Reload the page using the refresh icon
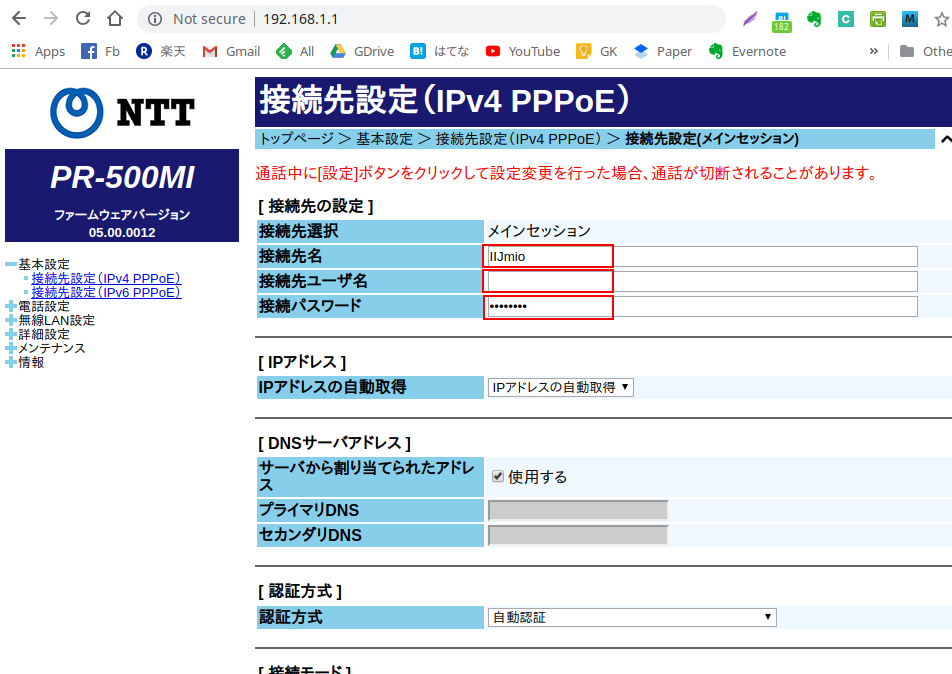This screenshot has height=674, width=952. pos(83,19)
